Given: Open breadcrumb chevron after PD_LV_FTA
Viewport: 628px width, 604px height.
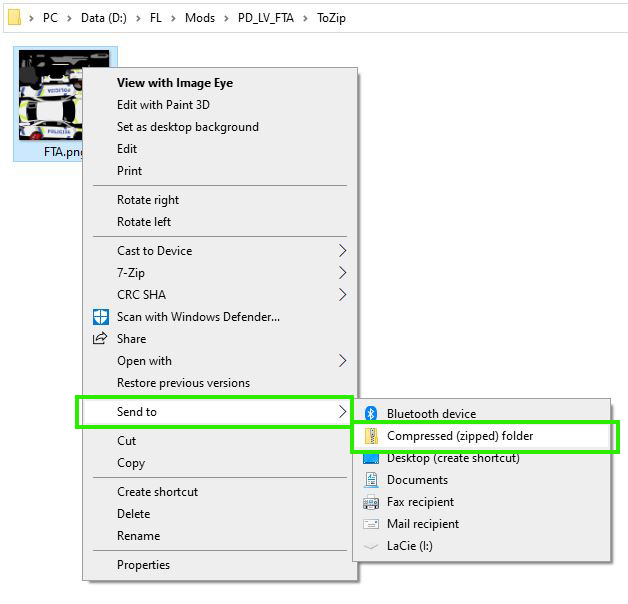Looking at the screenshot, I should (305, 18).
